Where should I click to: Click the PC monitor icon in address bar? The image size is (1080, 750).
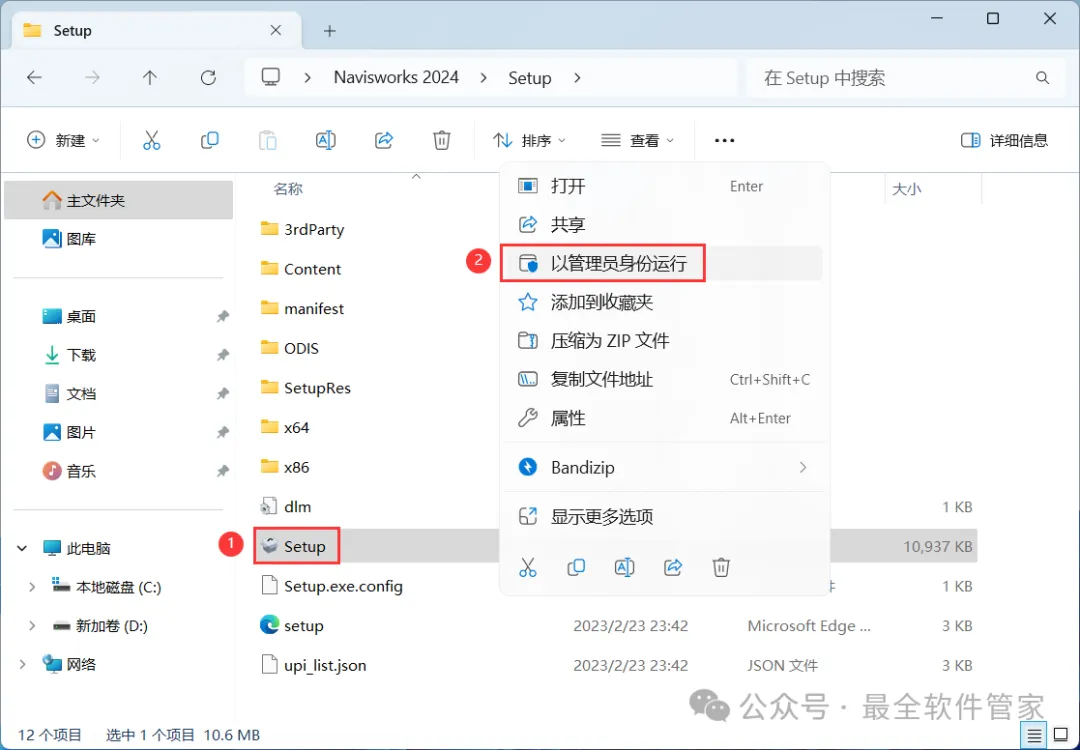(271, 77)
